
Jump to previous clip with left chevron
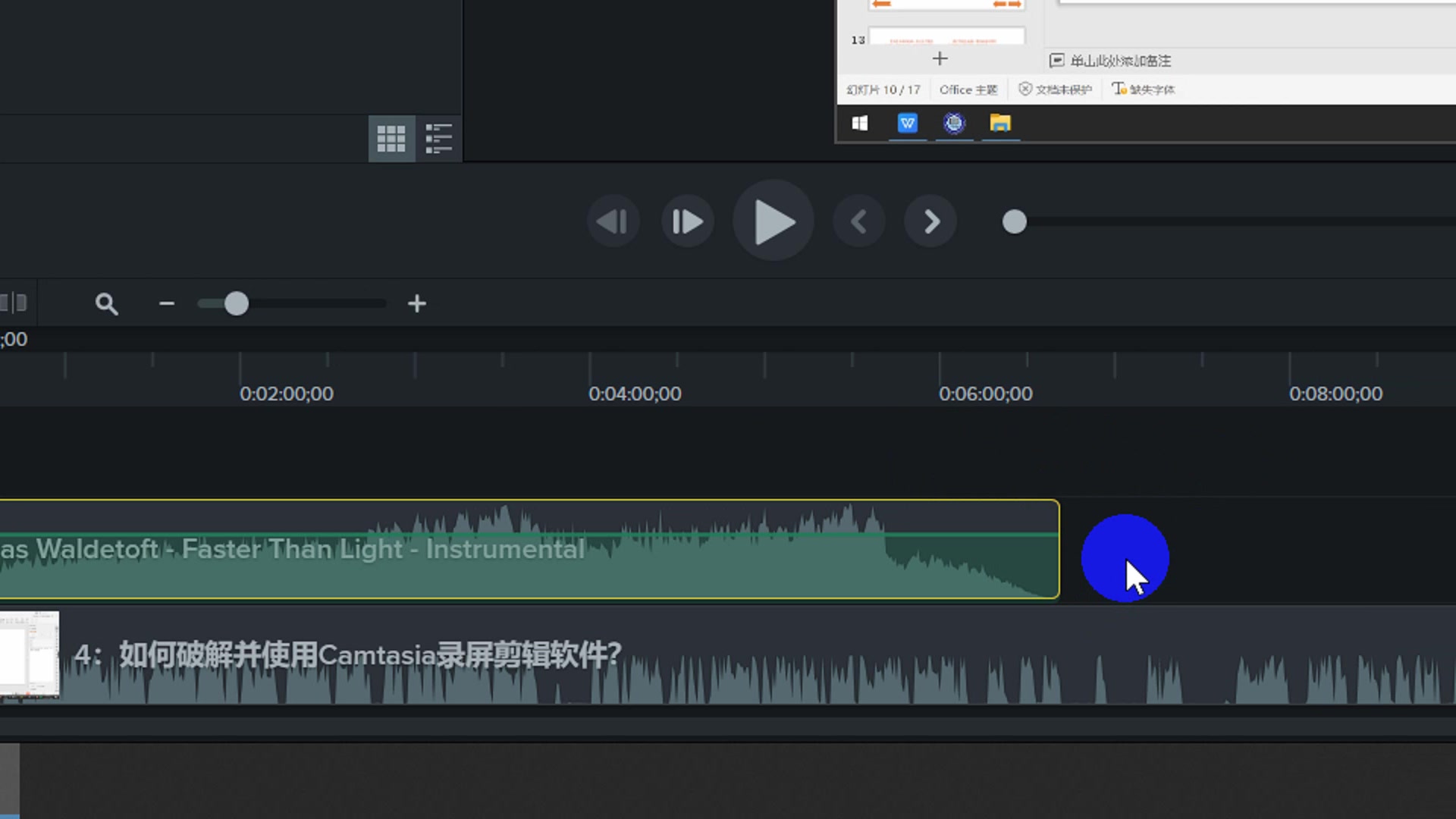tap(858, 222)
